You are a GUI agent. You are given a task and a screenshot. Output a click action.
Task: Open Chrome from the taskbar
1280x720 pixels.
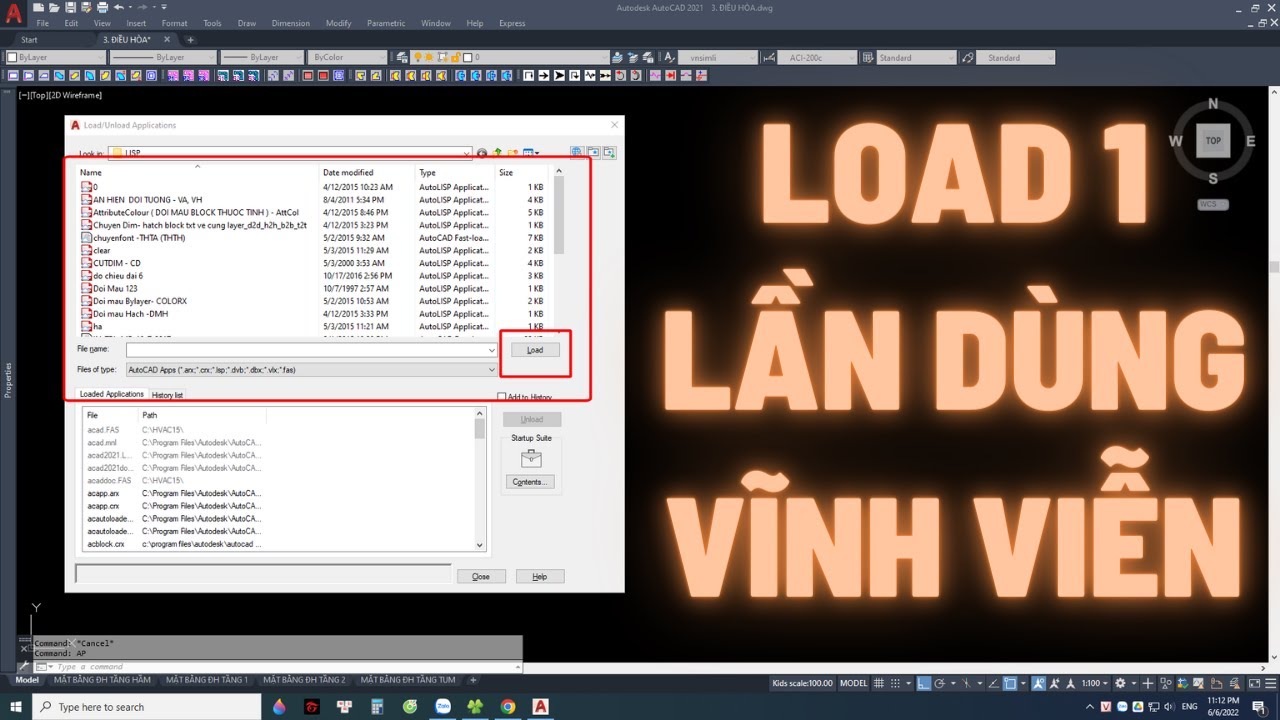508,706
